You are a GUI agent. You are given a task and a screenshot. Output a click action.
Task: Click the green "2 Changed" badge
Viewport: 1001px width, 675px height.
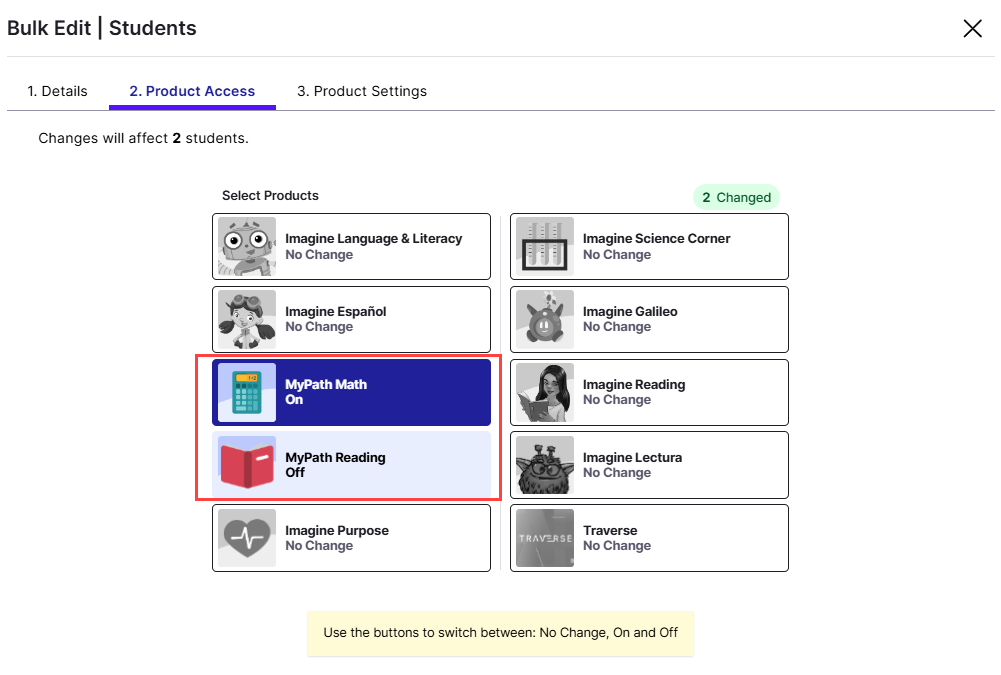click(x=736, y=197)
